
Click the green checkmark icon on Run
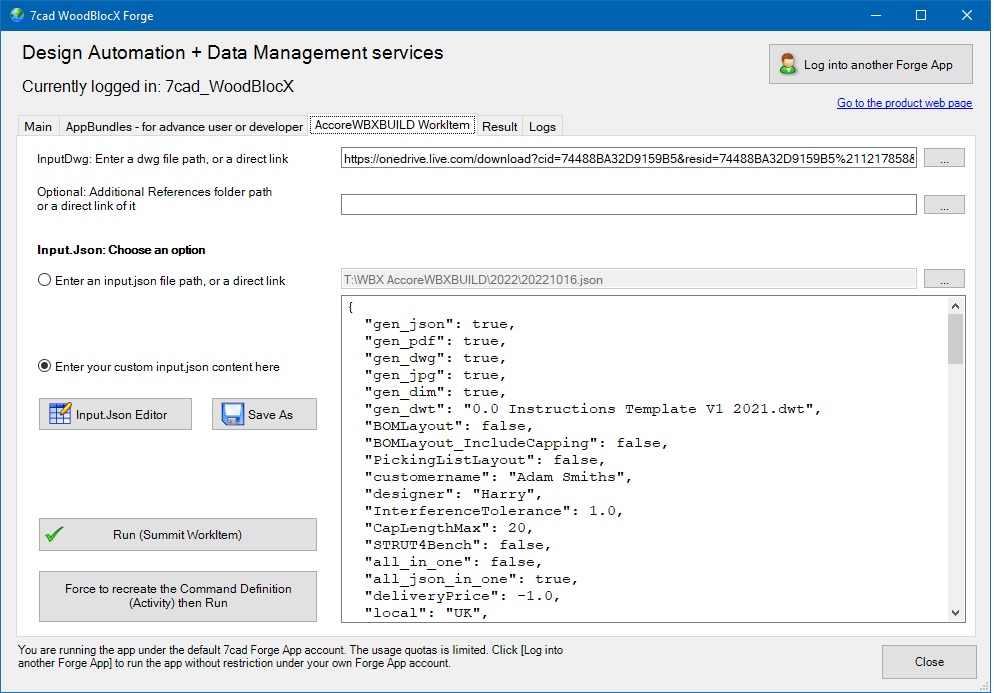(55, 534)
